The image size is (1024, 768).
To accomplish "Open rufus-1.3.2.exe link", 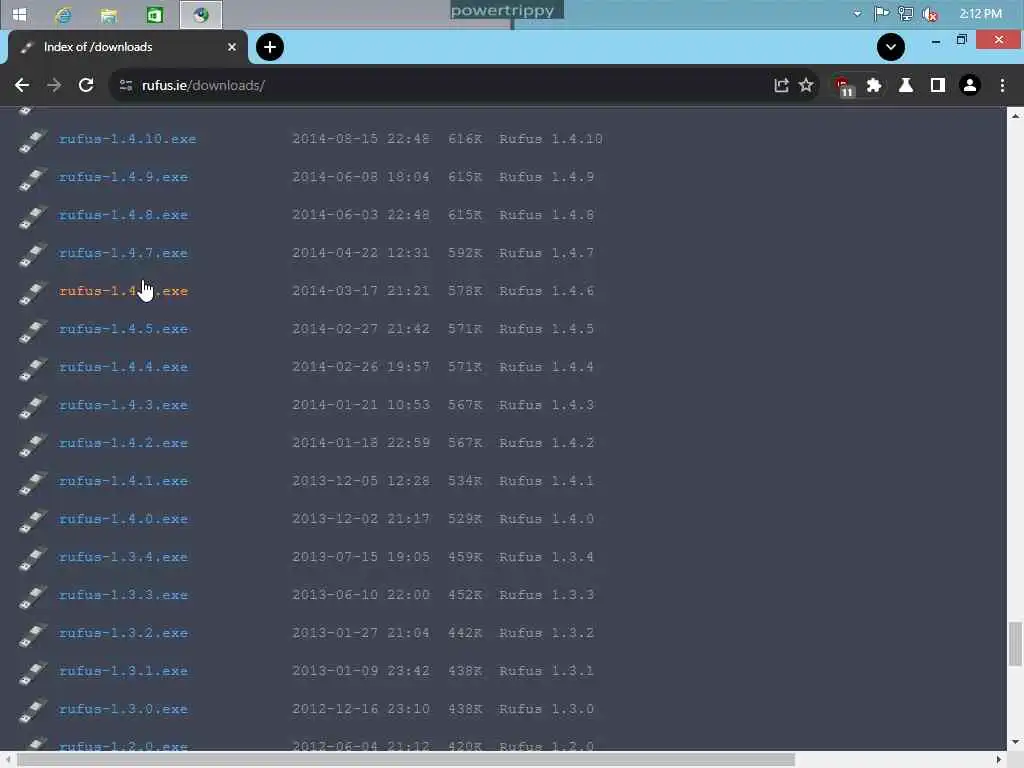I will 123,633.
